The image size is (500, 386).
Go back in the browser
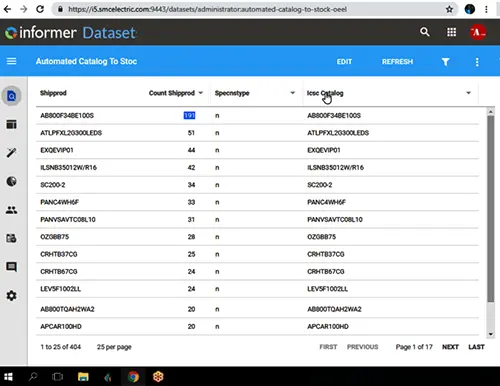7,9
